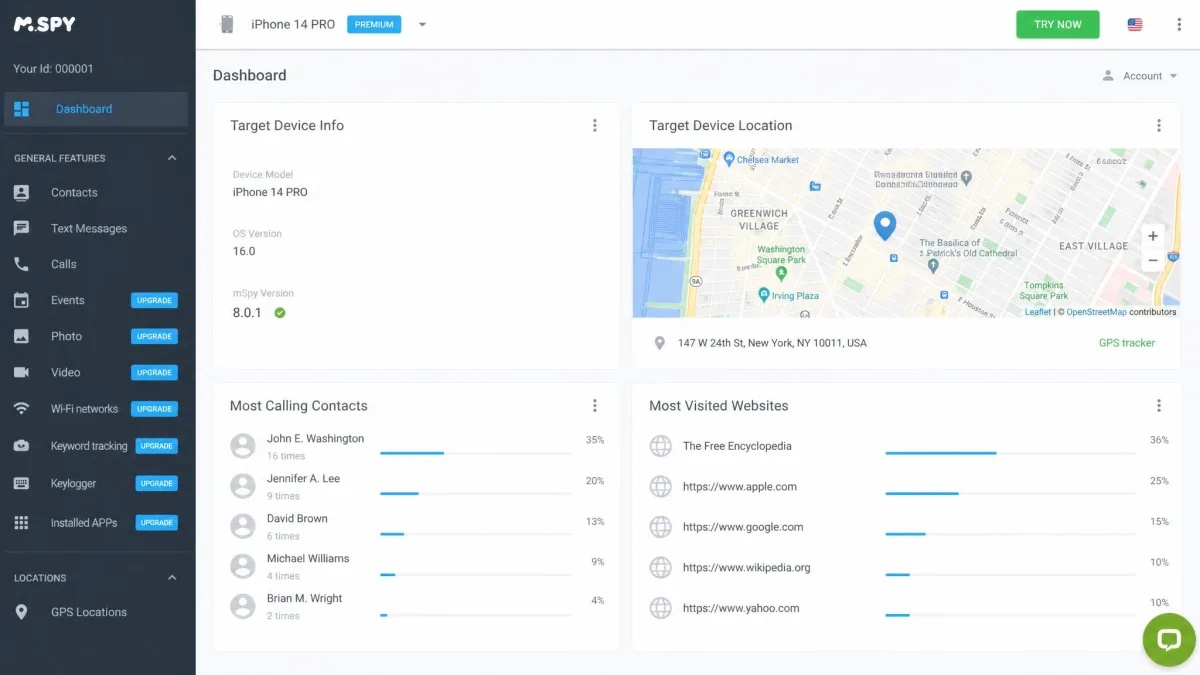
Task: Click the Dashboard grid icon
Action: point(22,109)
